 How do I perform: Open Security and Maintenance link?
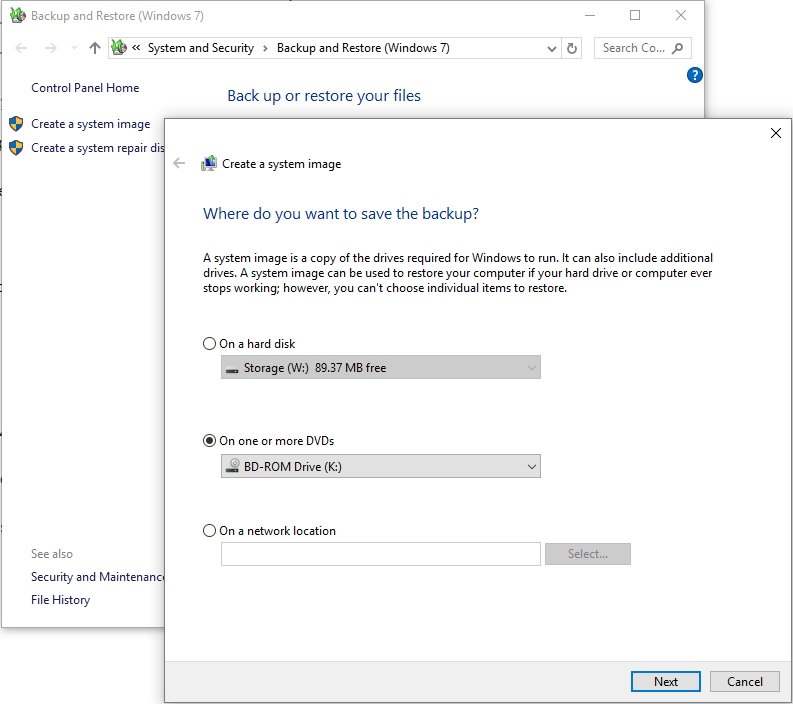coord(98,577)
